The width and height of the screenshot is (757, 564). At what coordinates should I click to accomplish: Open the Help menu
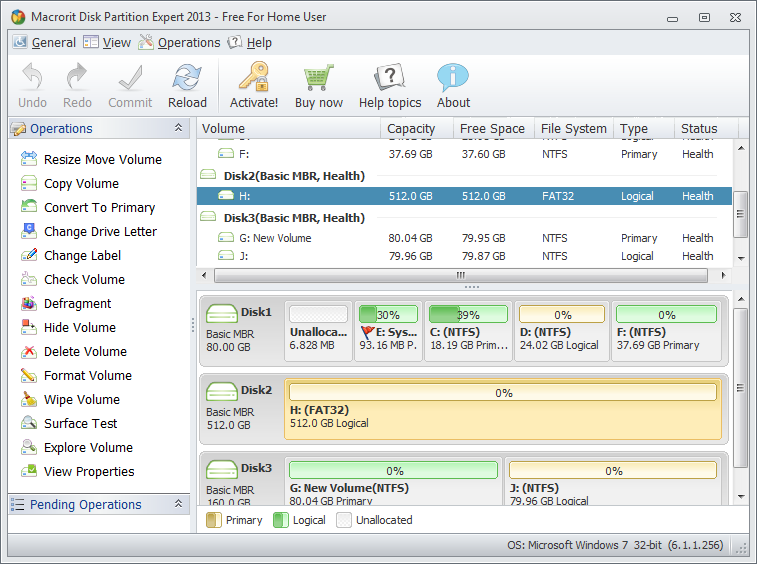[x=250, y=42]
